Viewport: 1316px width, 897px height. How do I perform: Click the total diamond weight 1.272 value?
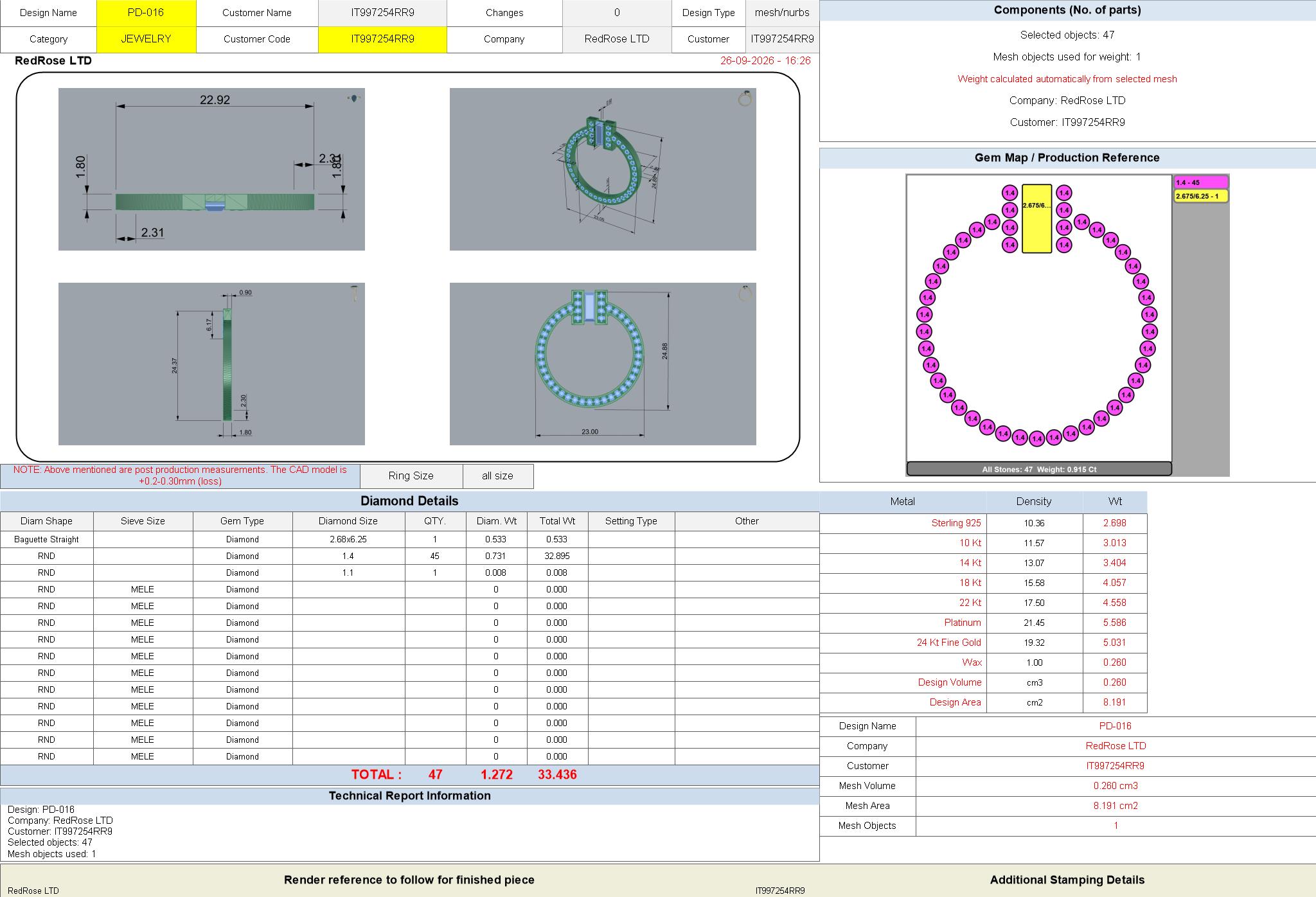click(497, 775)
